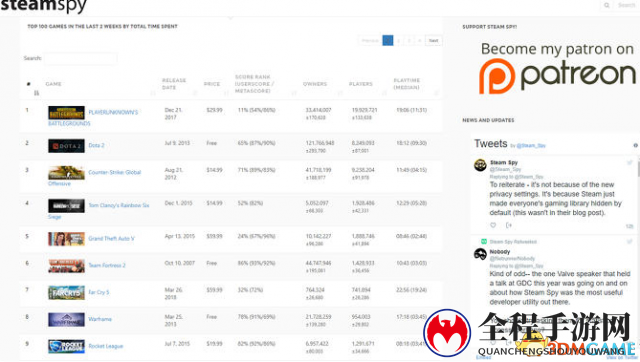640x362 pixels.
Task: Click the share icon on Steam Spy's tweet
Action: click(x=509, y=225)
